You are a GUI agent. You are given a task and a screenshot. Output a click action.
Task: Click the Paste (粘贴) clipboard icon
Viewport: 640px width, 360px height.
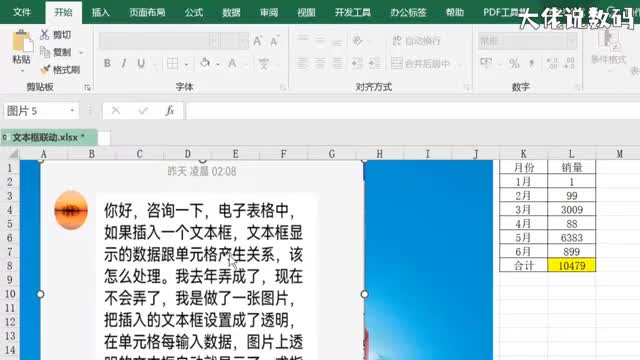click(x=21, y=41)
